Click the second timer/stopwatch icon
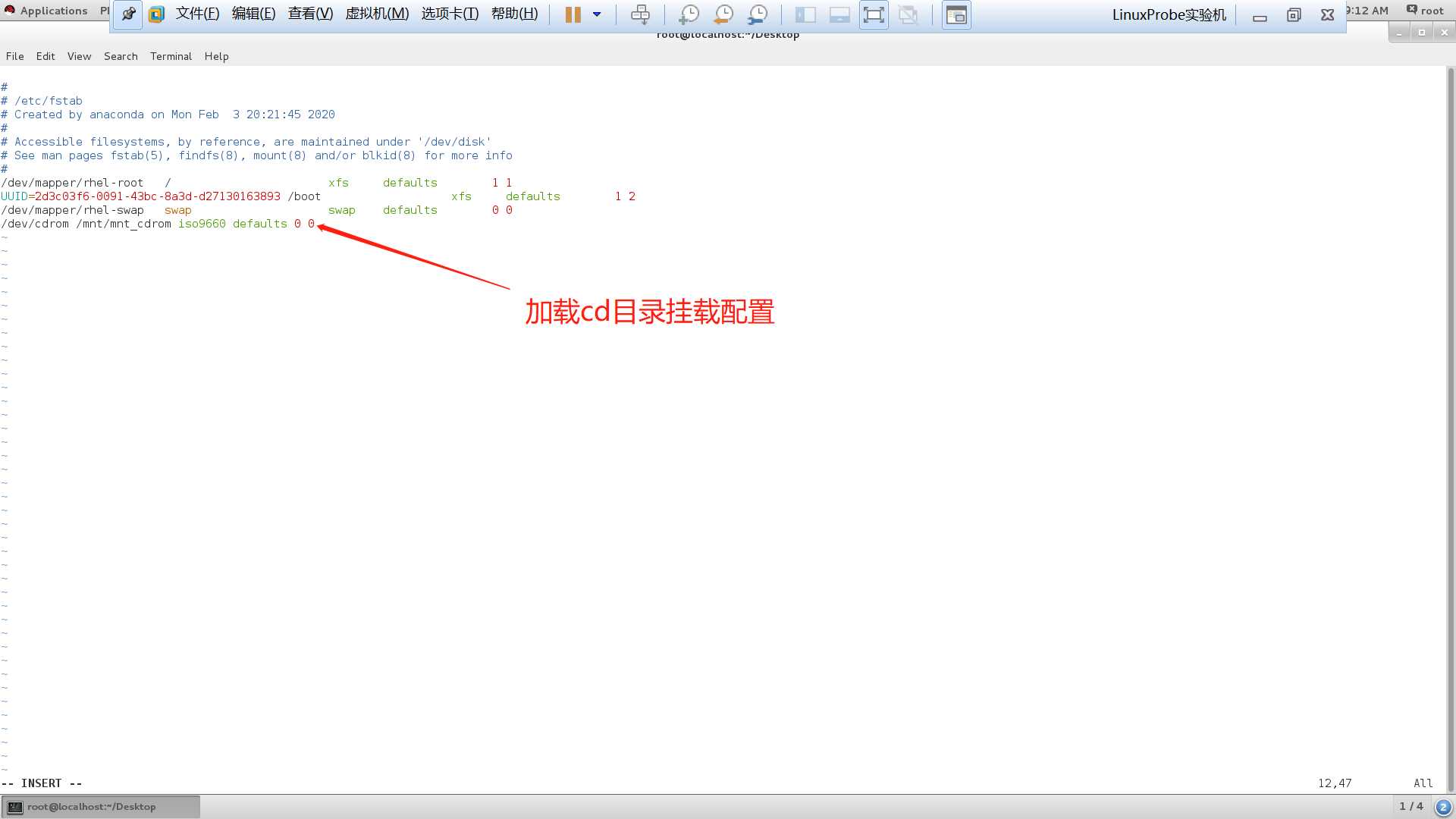Viewport: 1456px width, 819px height. click(x=723, y=14)
